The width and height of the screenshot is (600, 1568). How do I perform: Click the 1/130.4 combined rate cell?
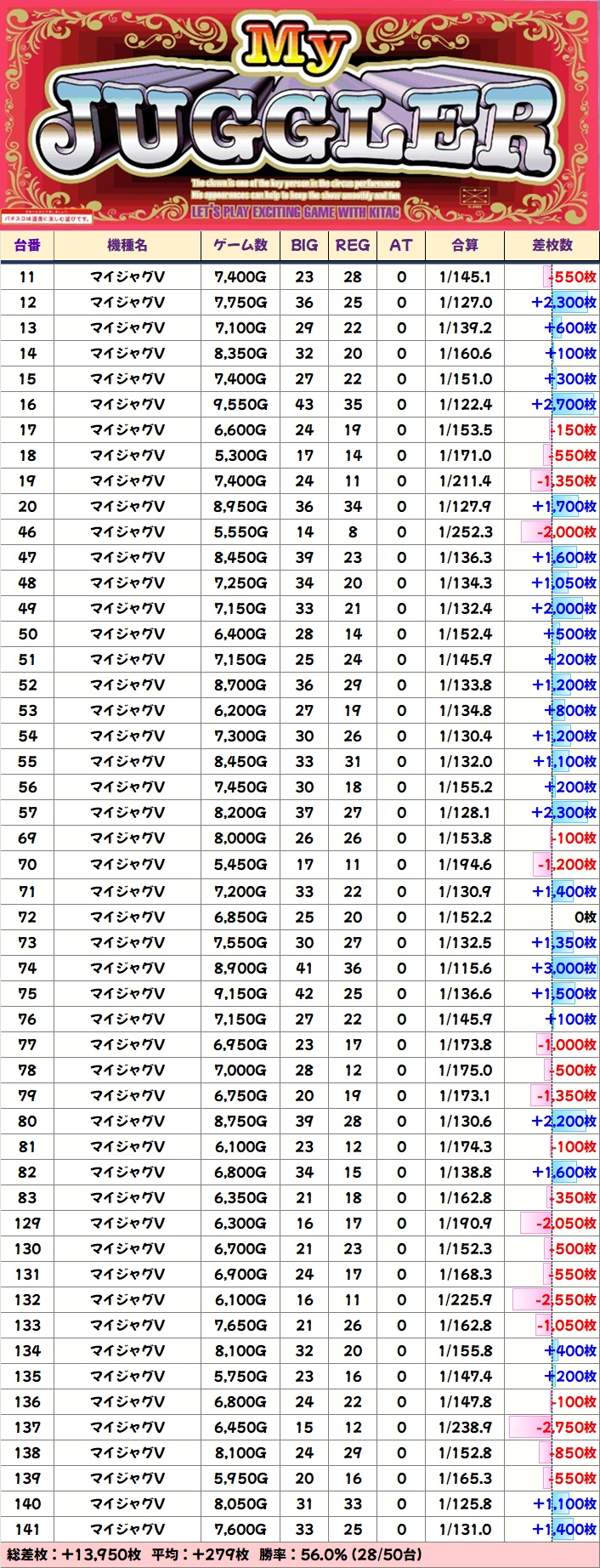click(x=465, y=736)
